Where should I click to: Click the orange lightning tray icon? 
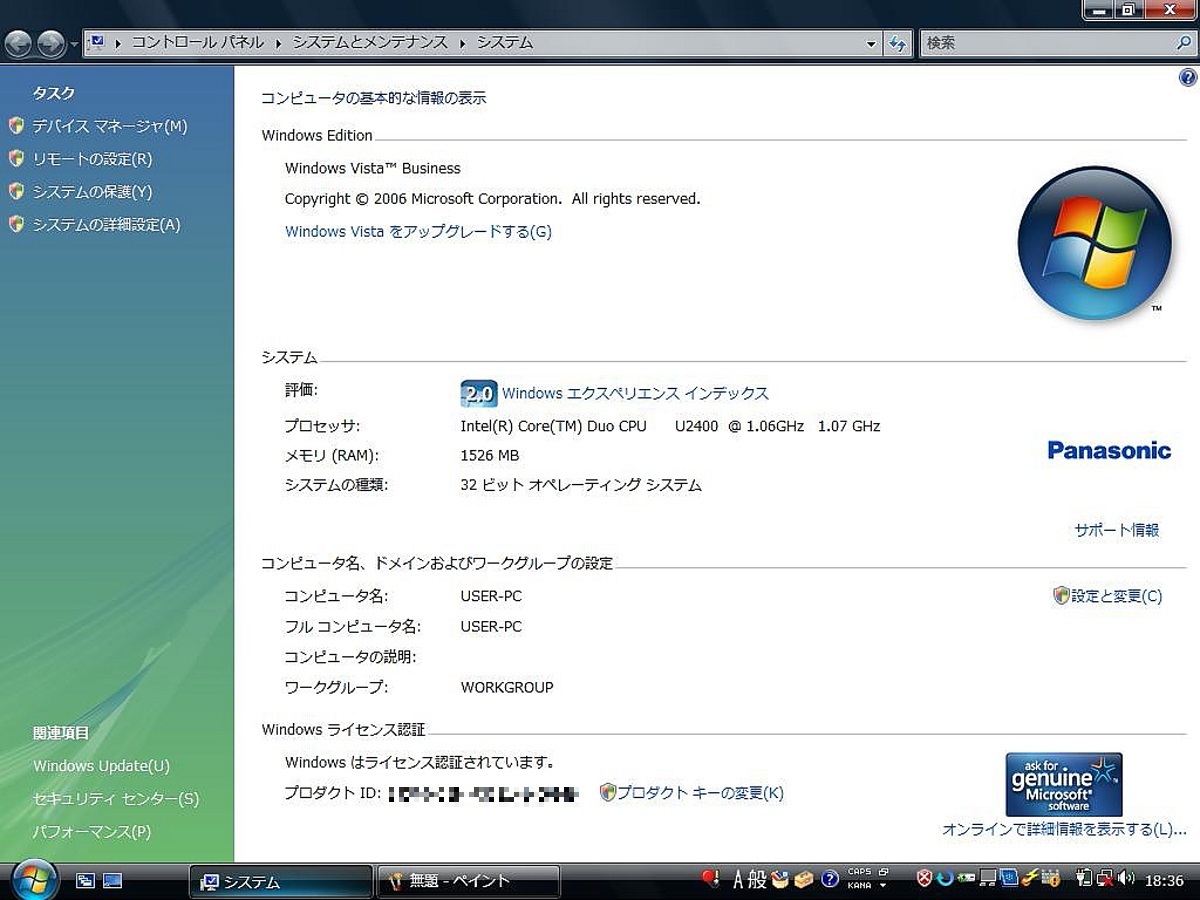click(1029, 879)
